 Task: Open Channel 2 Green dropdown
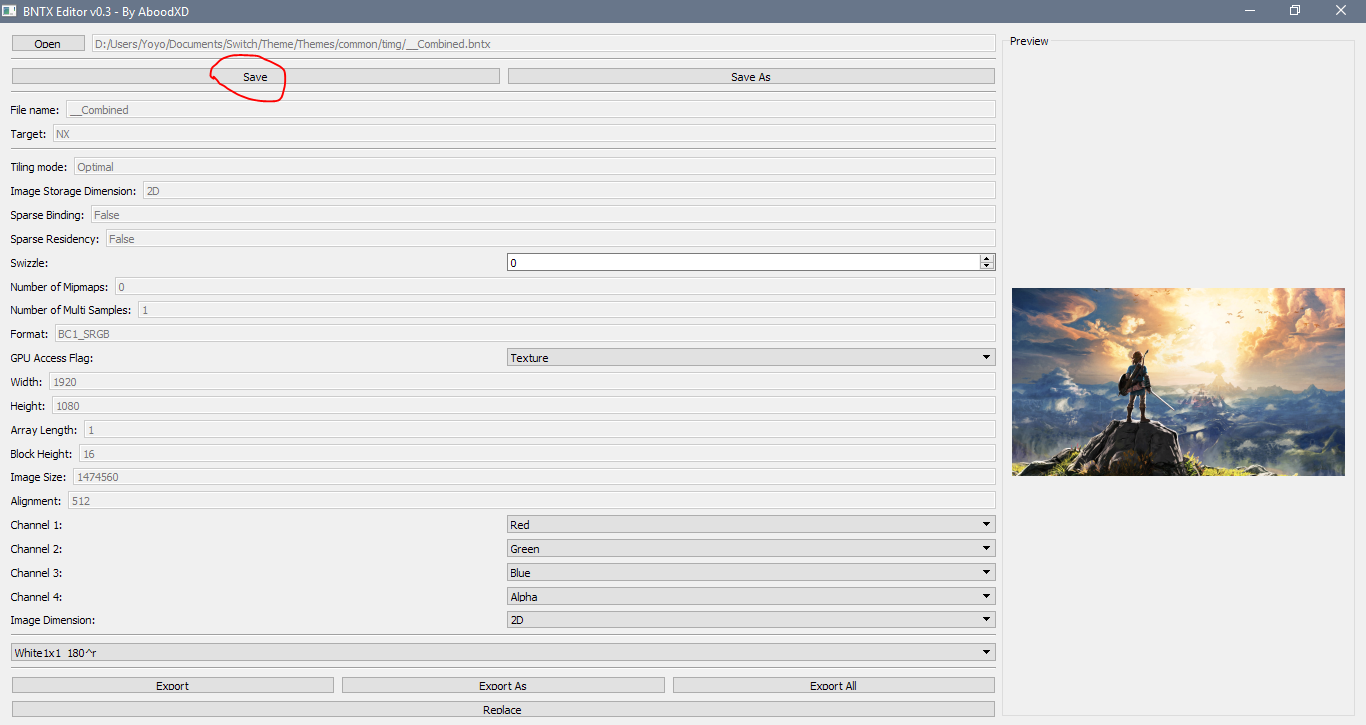pos(751,548)
